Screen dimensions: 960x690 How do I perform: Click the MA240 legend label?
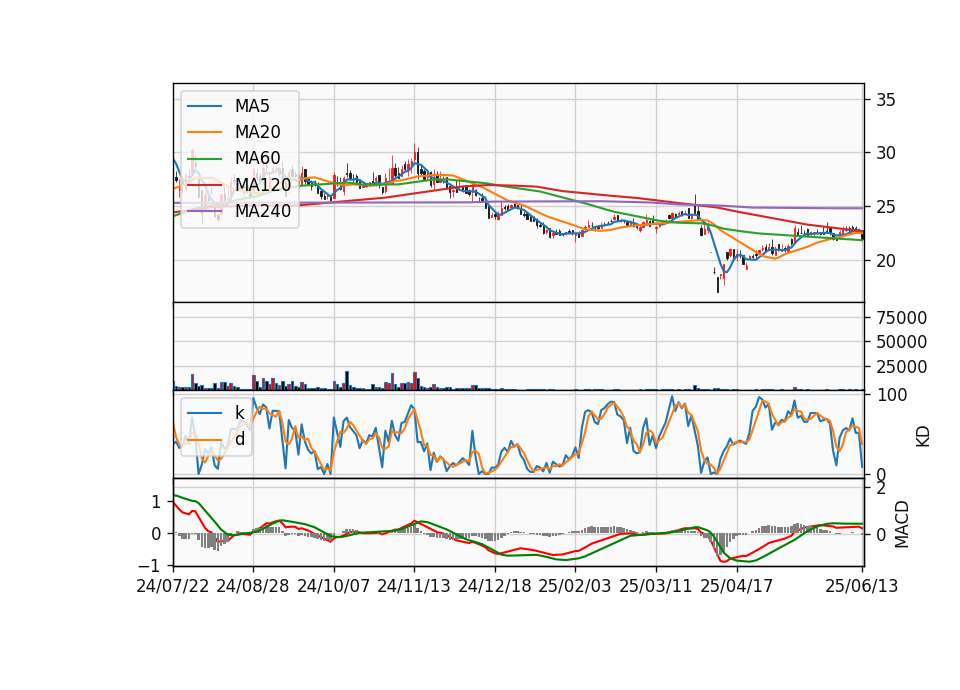tap(263, 211)
